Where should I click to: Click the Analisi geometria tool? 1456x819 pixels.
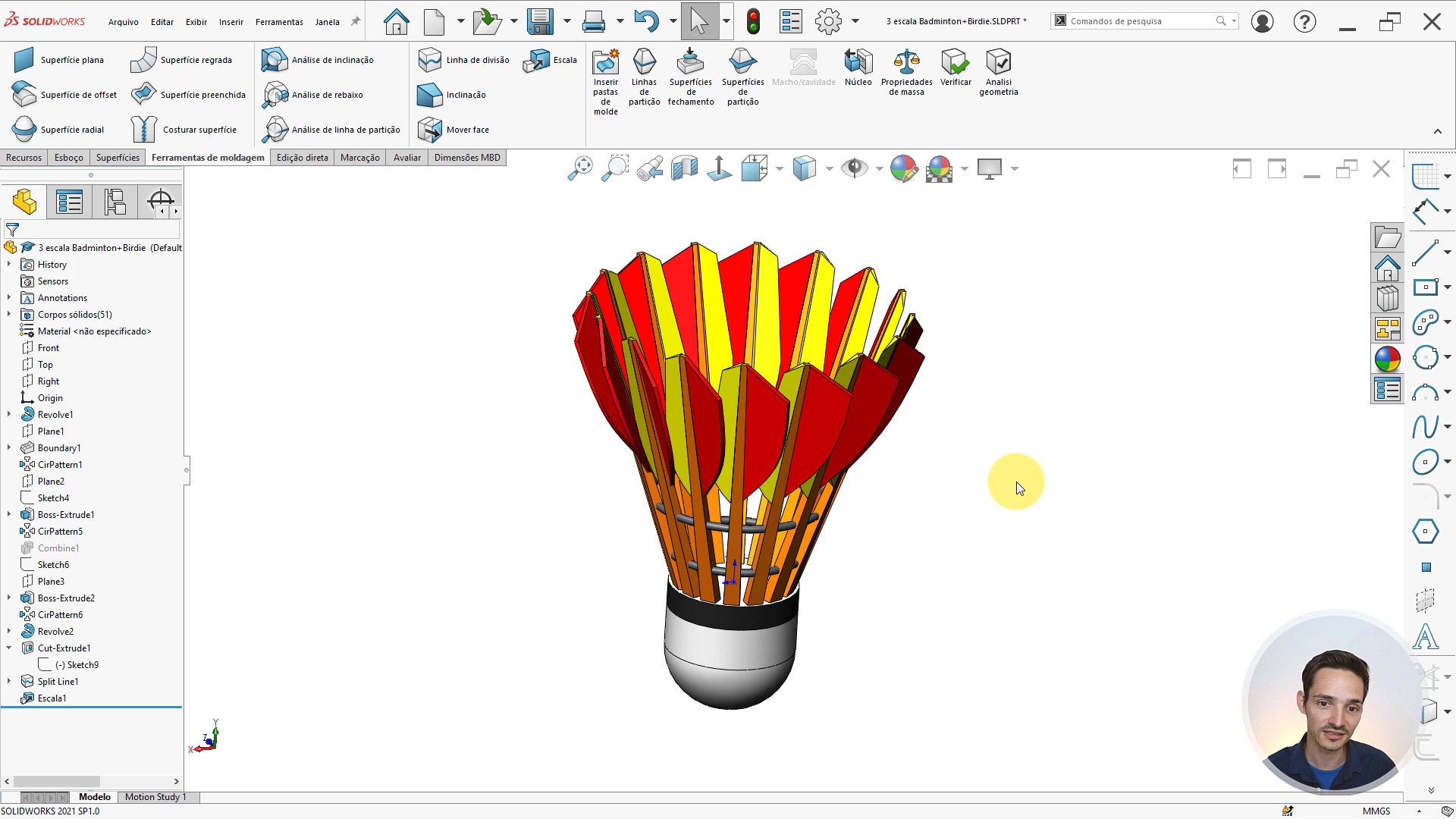(998, 72)
